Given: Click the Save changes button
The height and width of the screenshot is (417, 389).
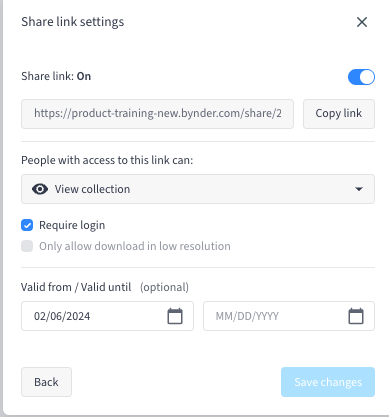Looking at the screenshot, I should 328,382.
